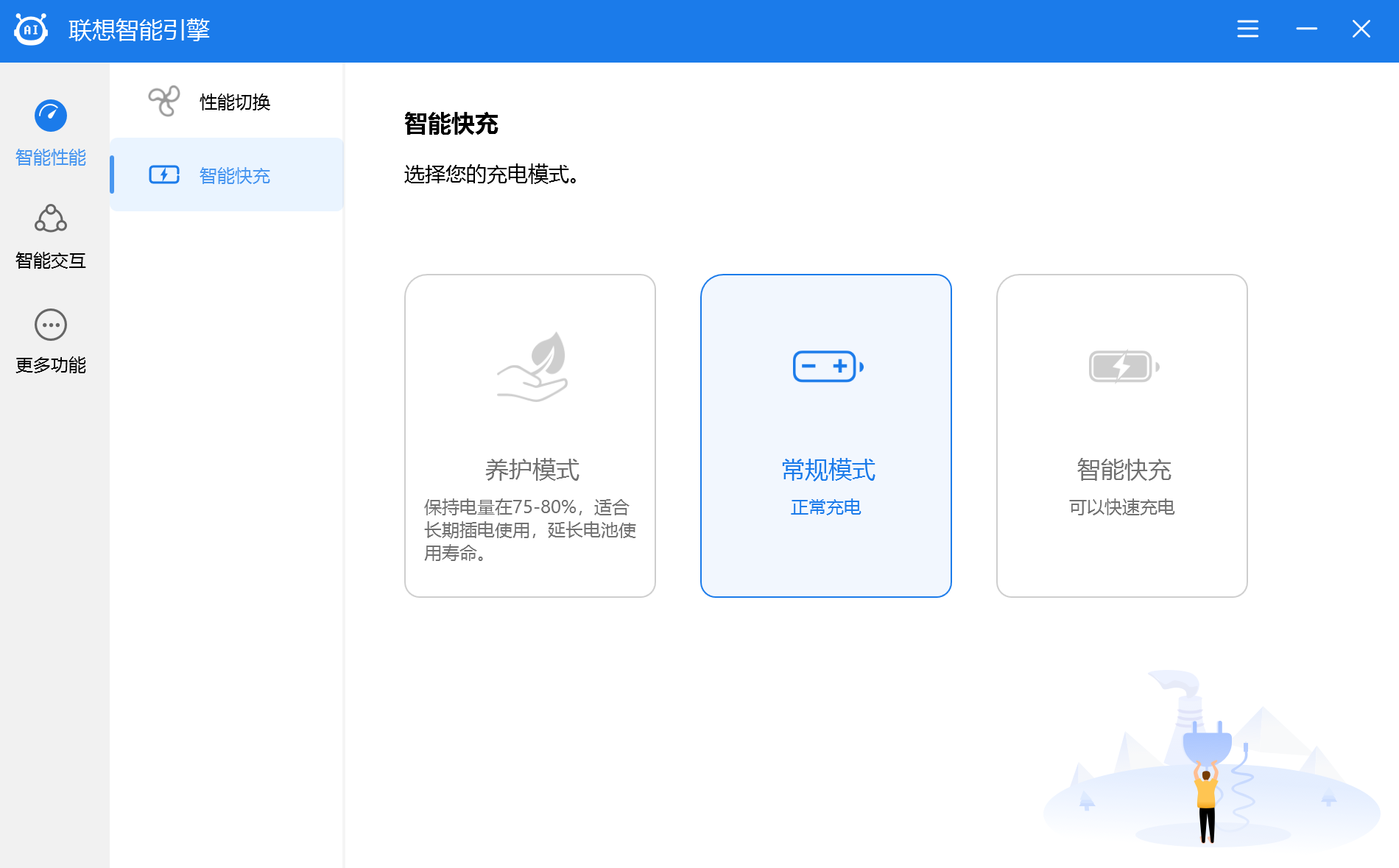
Task: Minimize the 联想智能引擎 window
Action: [1306, 29]
